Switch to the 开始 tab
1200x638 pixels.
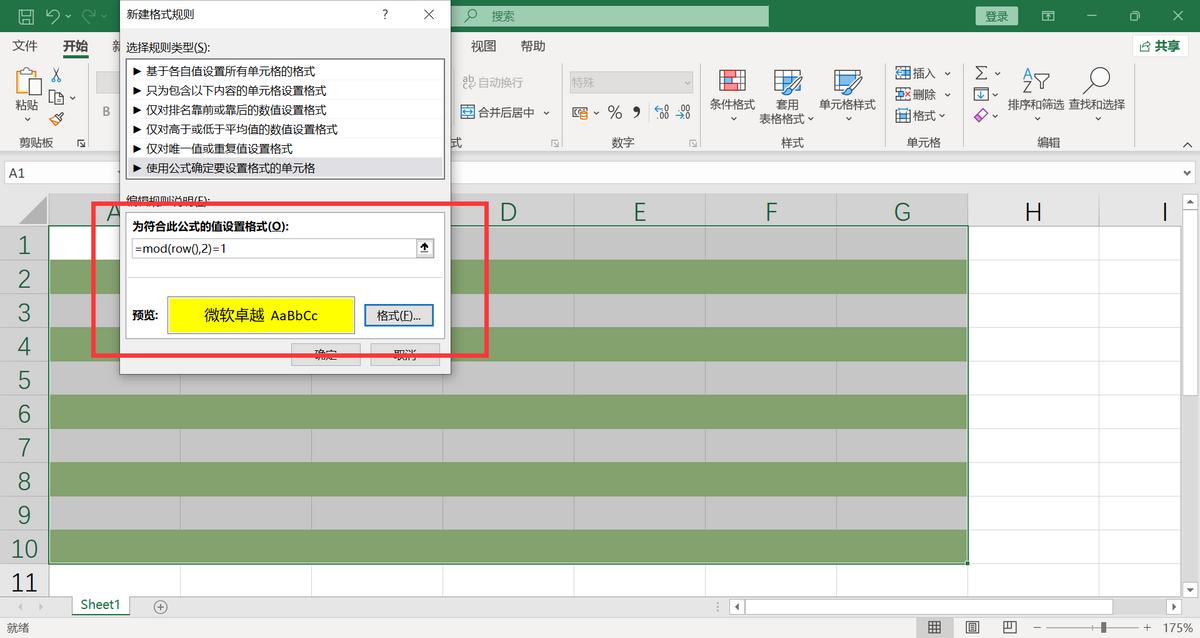[75, 46]
